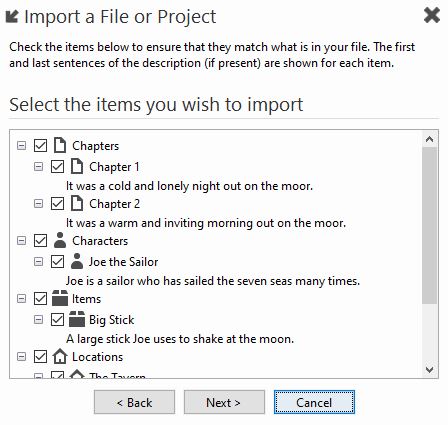
Task: Uncheck the Chapters checkbox
Action: (x=40, y=146)
